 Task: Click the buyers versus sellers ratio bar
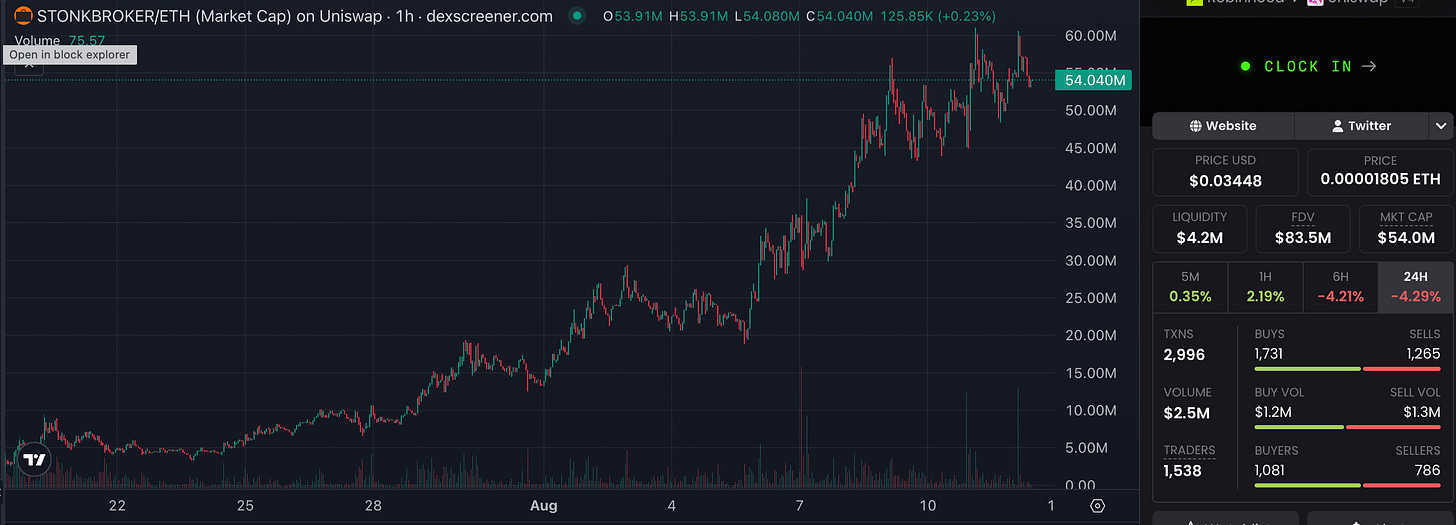(x=1348, y=485)
